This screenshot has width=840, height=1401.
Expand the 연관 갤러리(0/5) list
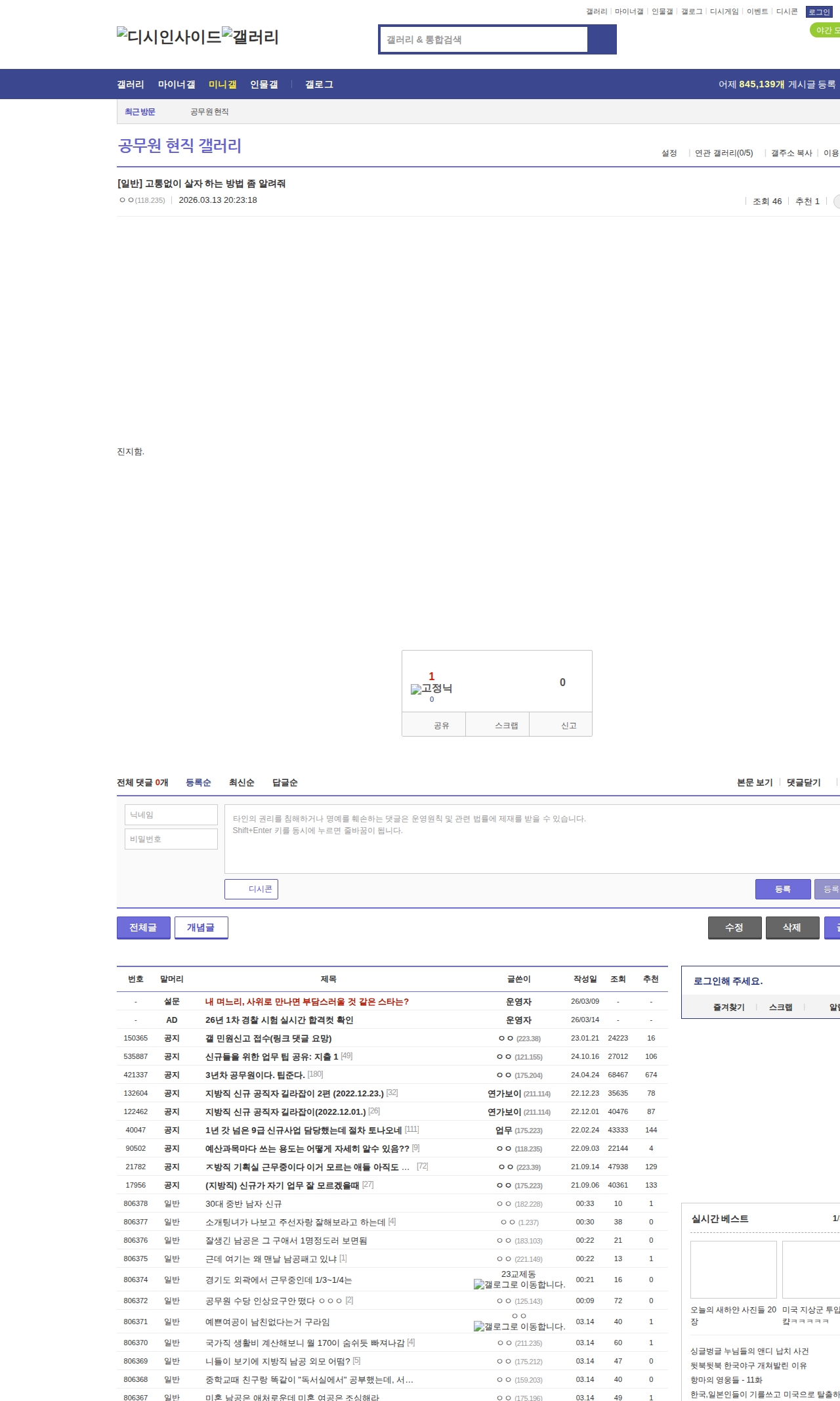coord(723,153)
